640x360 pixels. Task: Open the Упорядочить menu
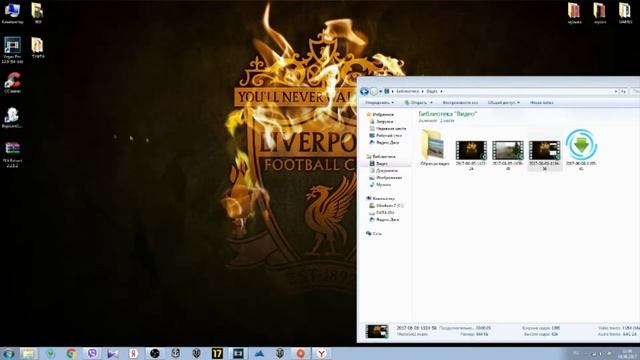pyautogui.click(x=379, y=103)
